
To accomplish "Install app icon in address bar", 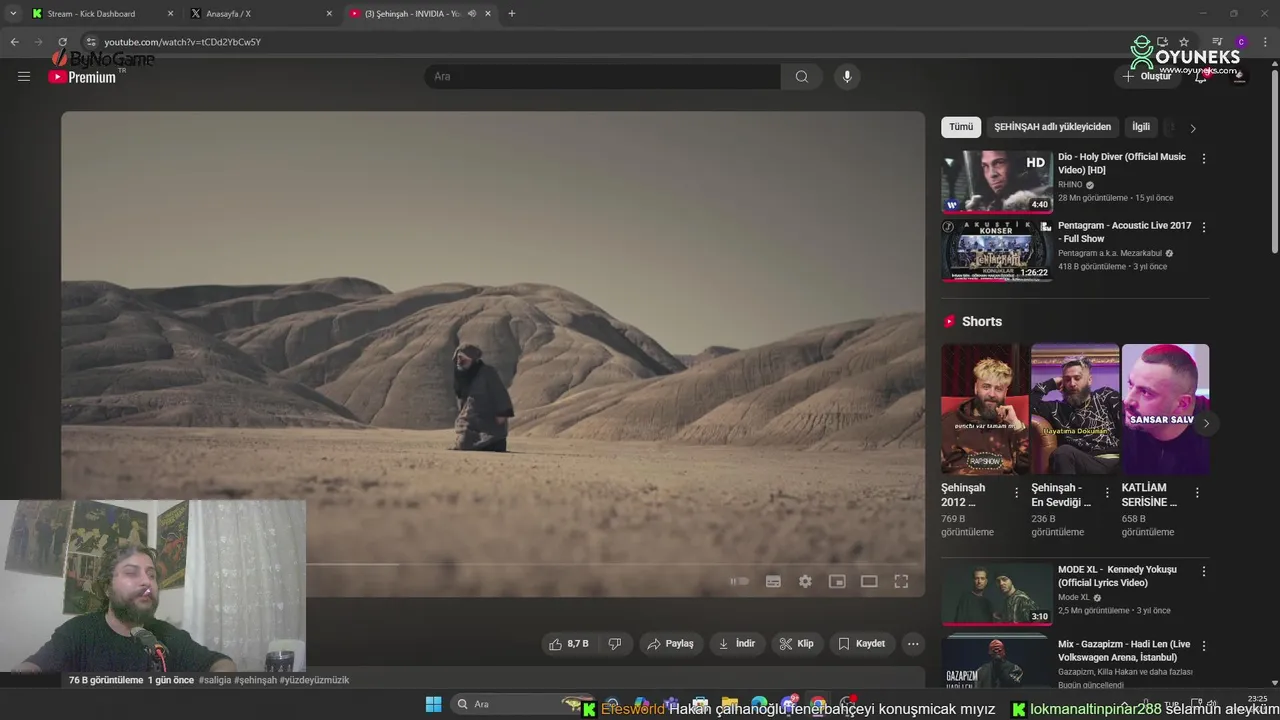I will (x=1162, y=42).
